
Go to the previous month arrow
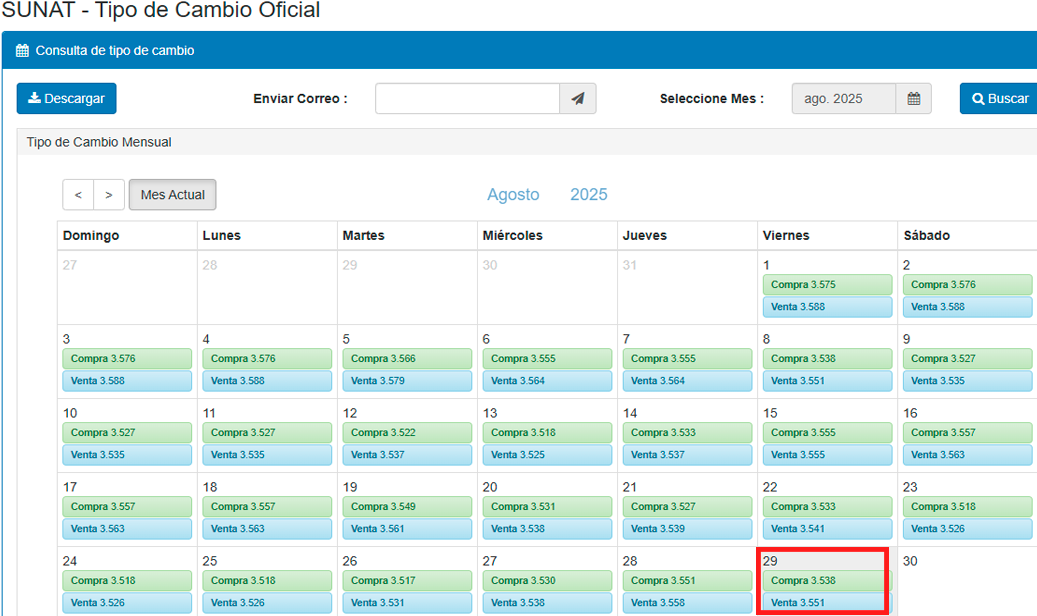pos(78,195)
